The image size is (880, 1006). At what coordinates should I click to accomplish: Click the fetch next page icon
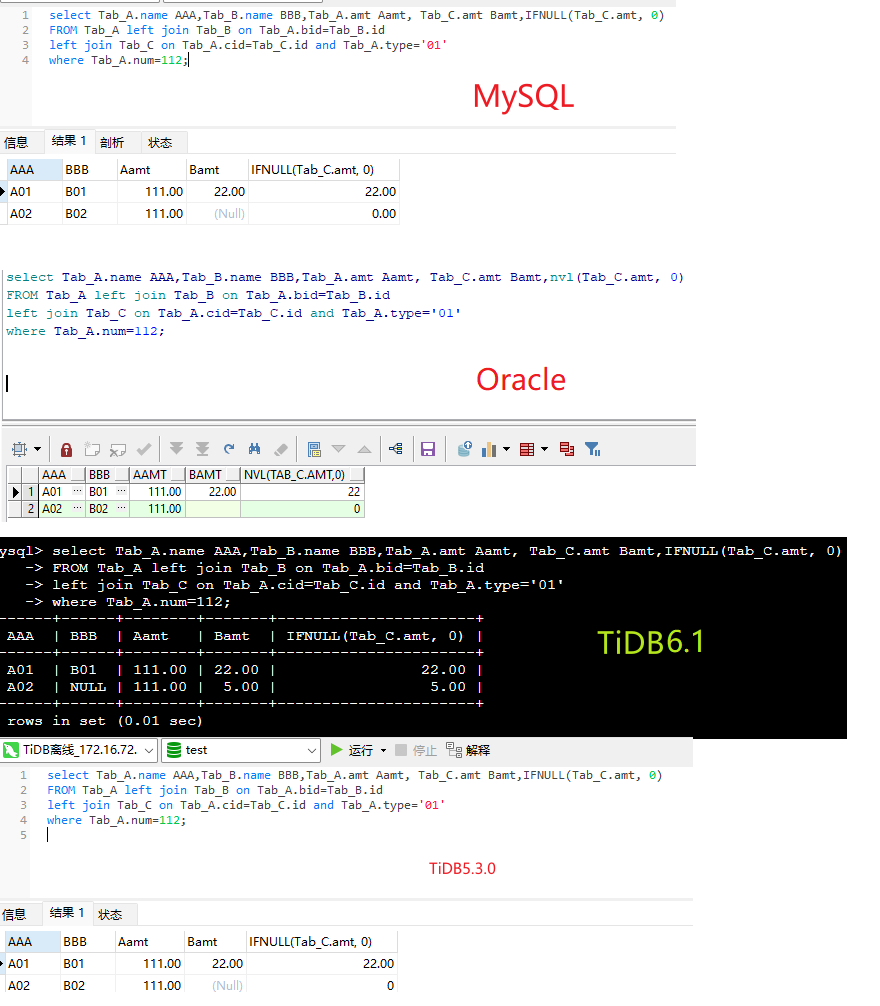[x=176, y=448]
